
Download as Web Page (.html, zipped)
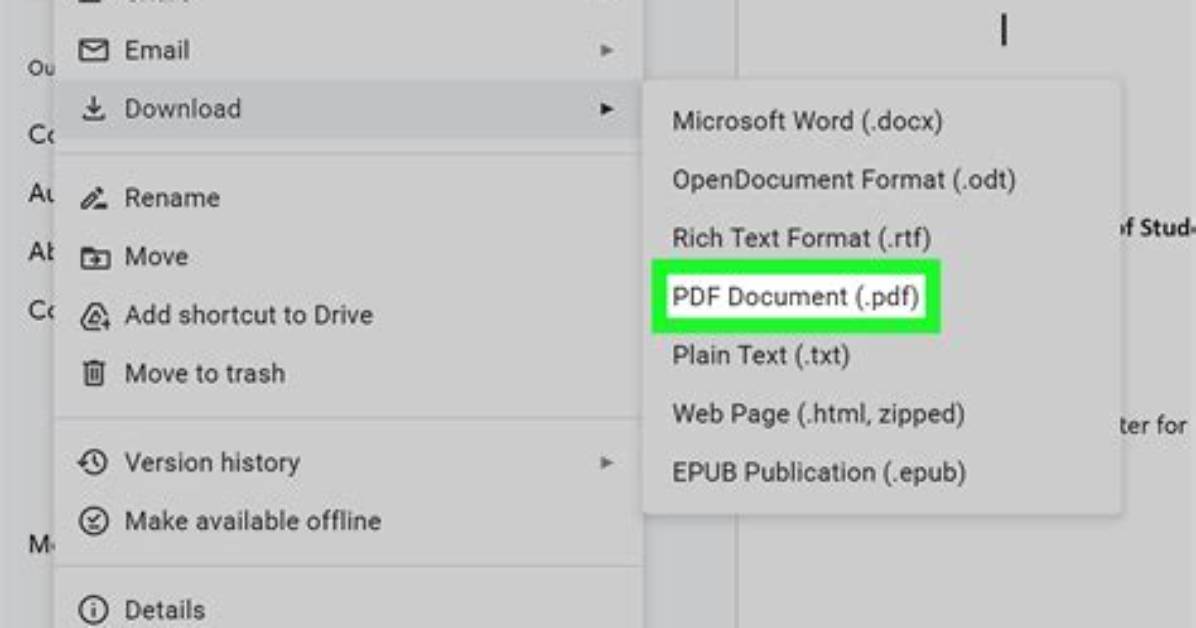coord(882,414)
